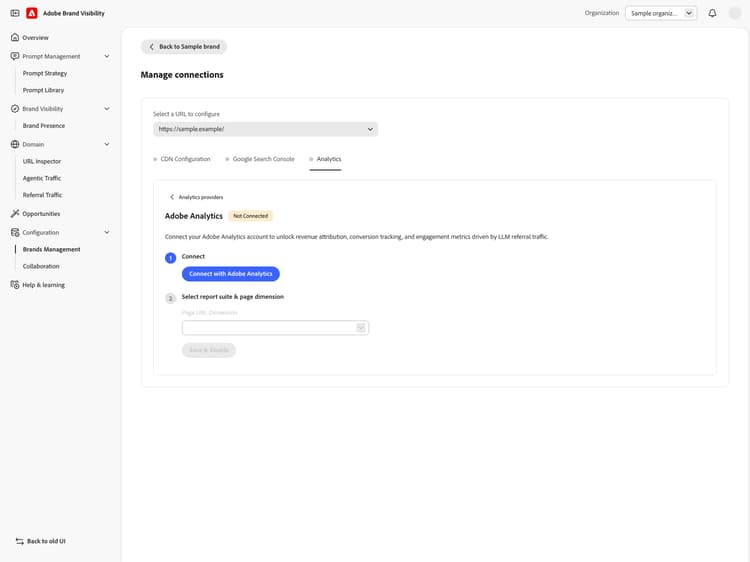Click the Not Connected status badge

click(x=251, y=216)
